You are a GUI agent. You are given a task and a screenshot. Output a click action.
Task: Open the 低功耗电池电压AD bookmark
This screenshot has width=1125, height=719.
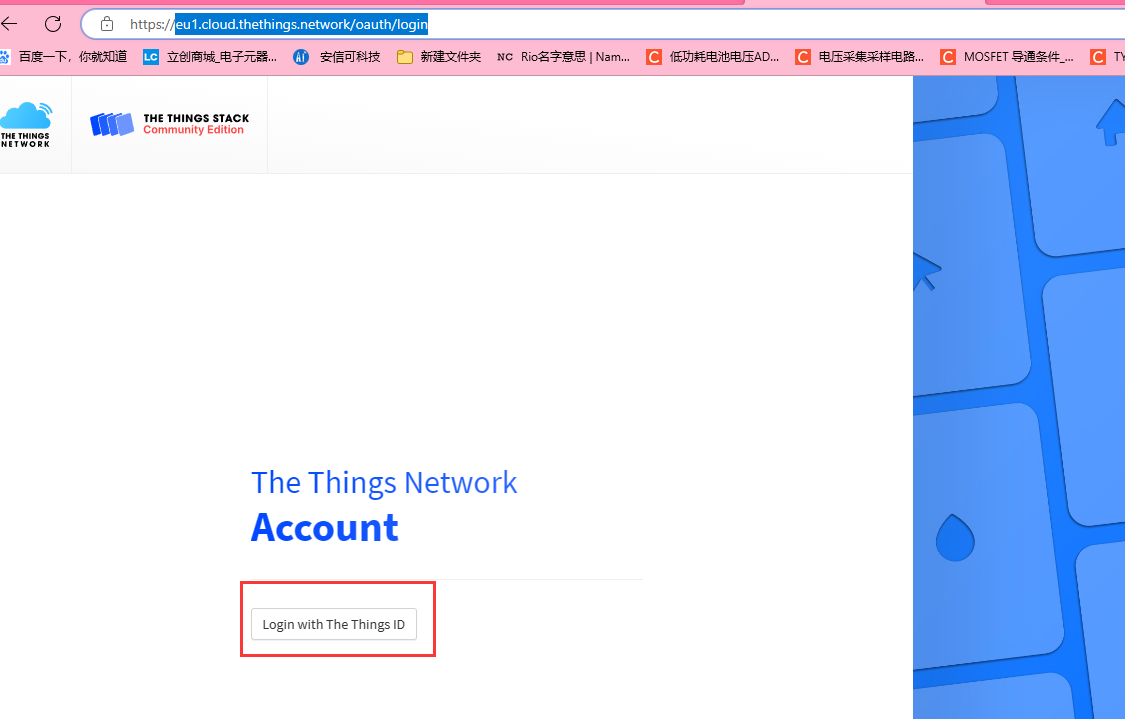pyautogui.click(x=712, y=57)
